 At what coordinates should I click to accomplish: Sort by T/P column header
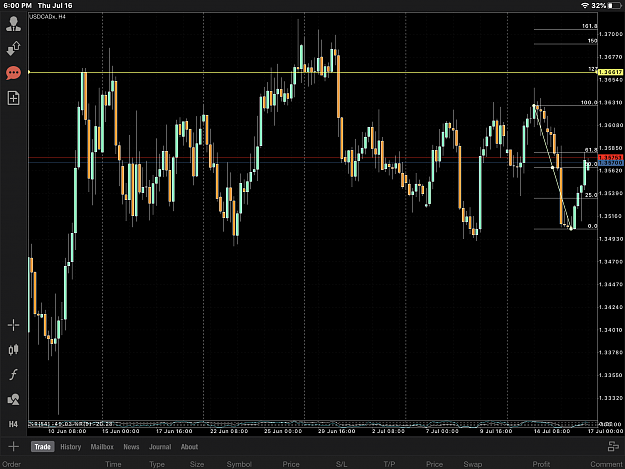(x=389, y=464)
